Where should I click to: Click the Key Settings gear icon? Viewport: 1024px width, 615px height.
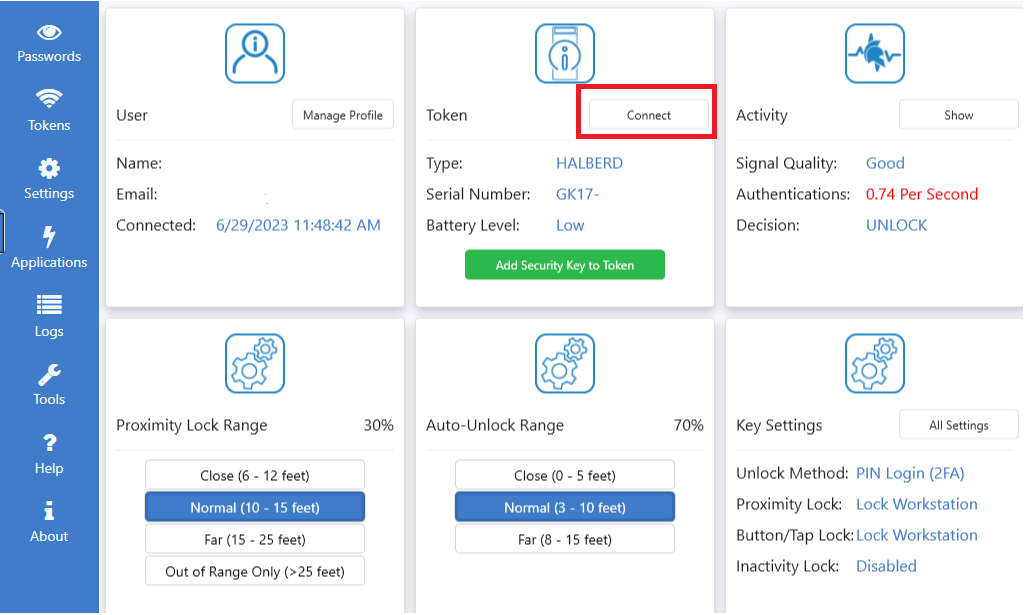(875, 362)
